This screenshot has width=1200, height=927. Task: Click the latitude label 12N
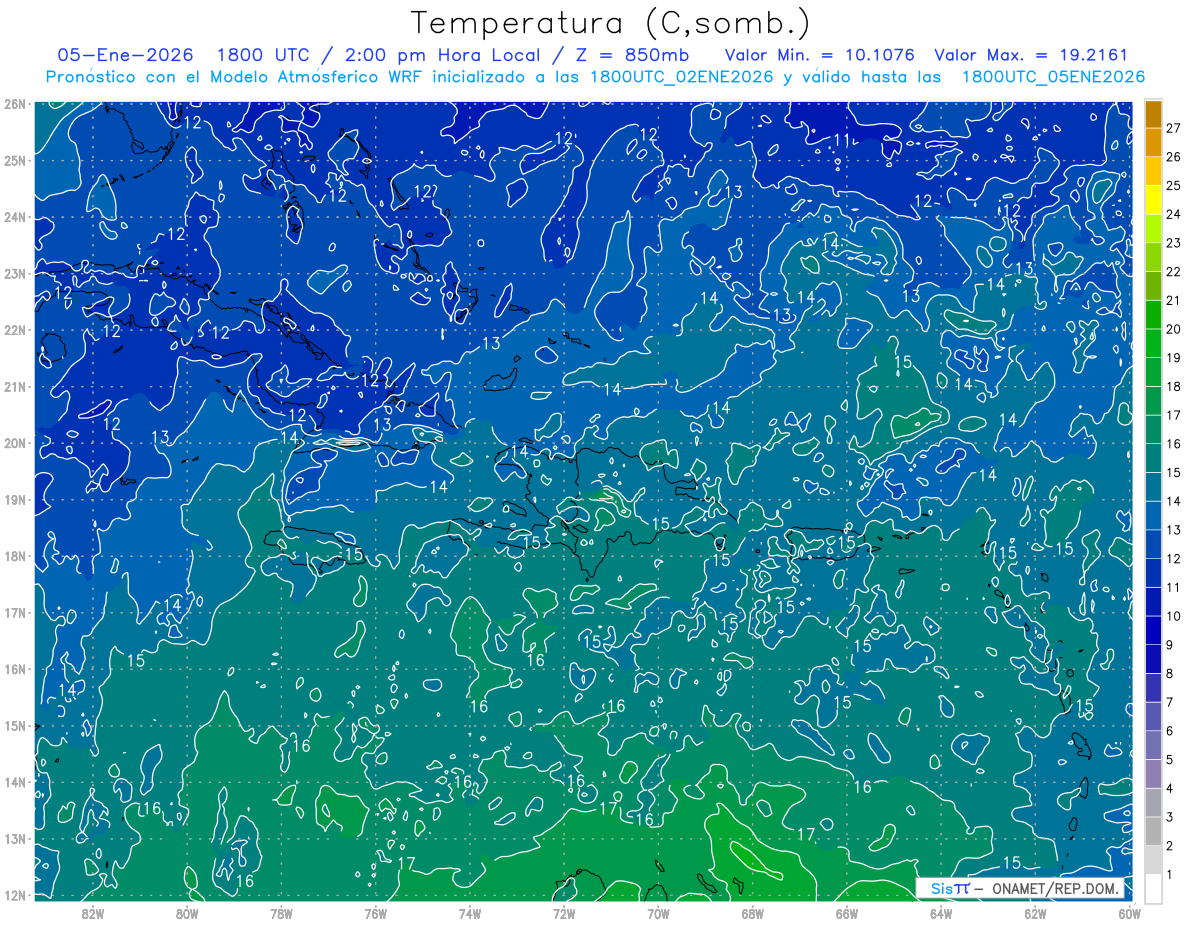pyautogui.click(x=14, y=895)
